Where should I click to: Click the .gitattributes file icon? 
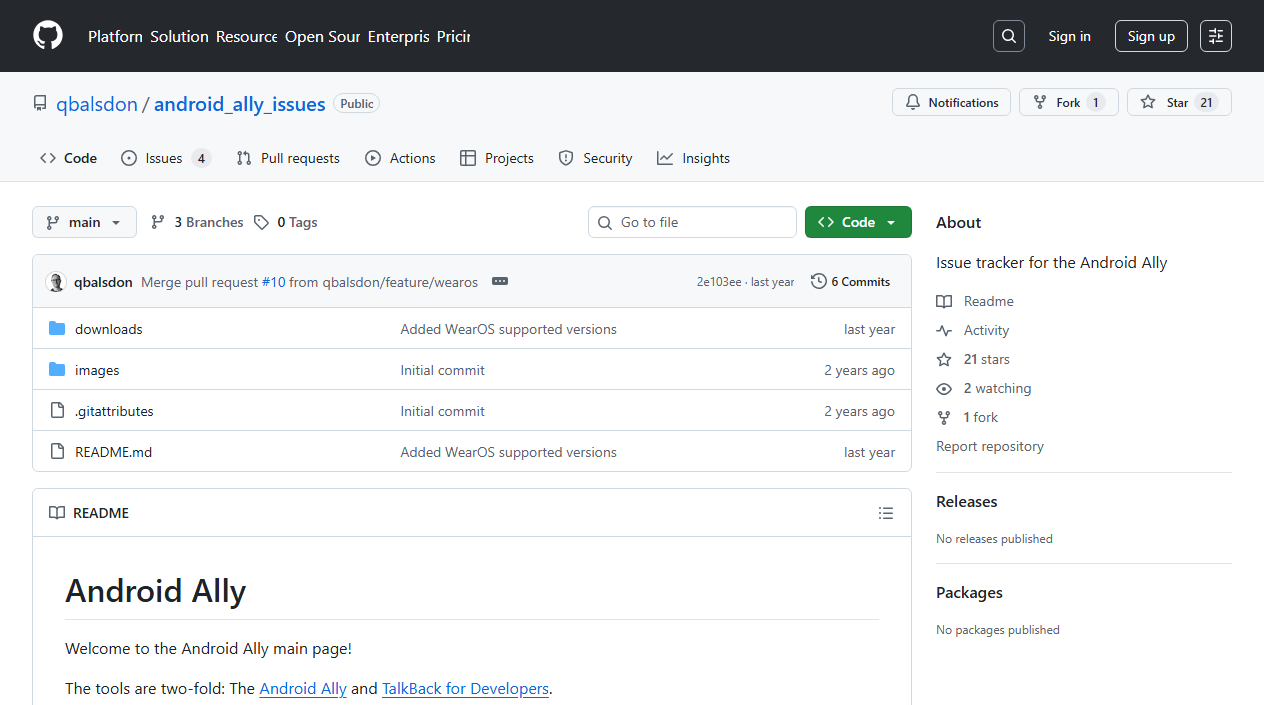(57, 411)
